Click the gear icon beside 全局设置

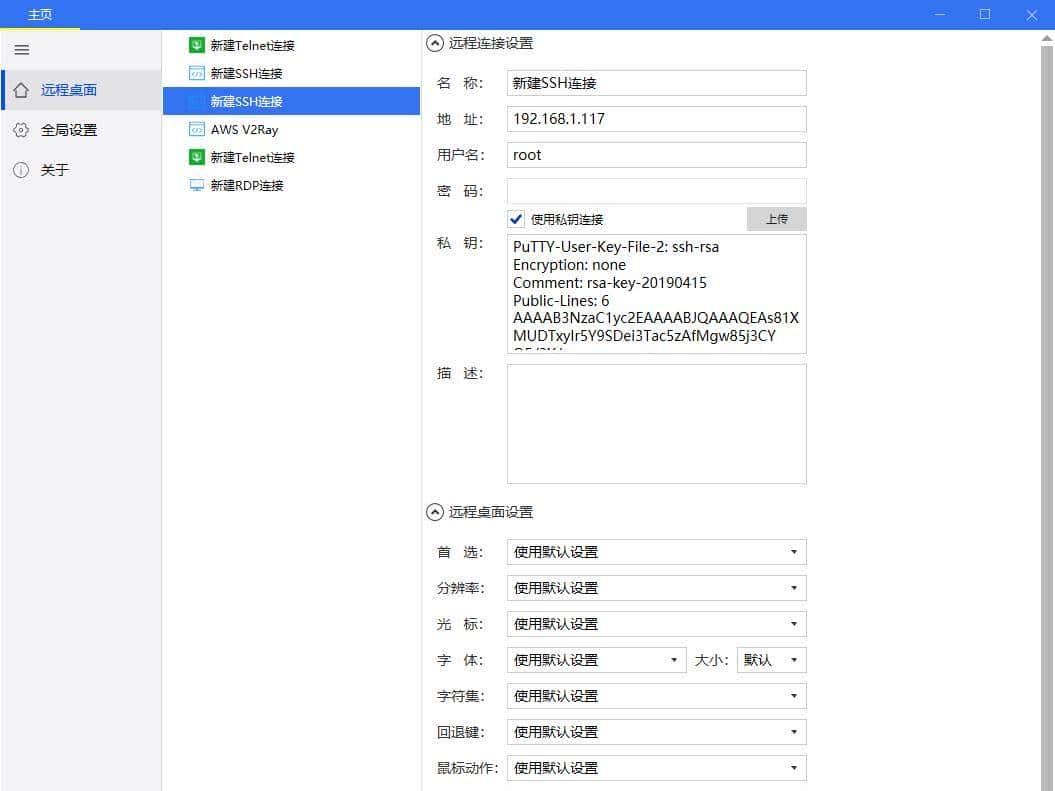point(20,130)
